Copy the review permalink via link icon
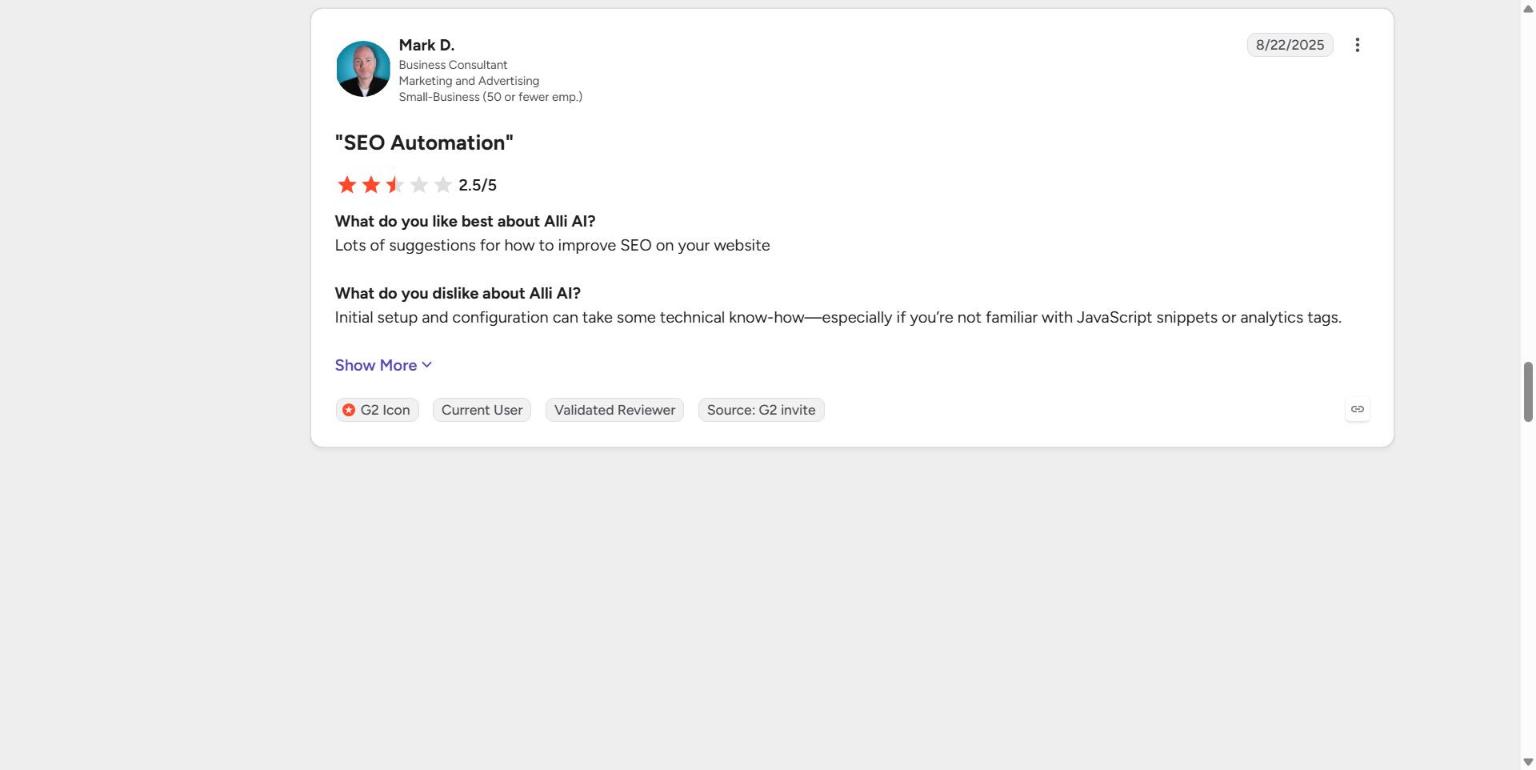 pos(1357,409)
